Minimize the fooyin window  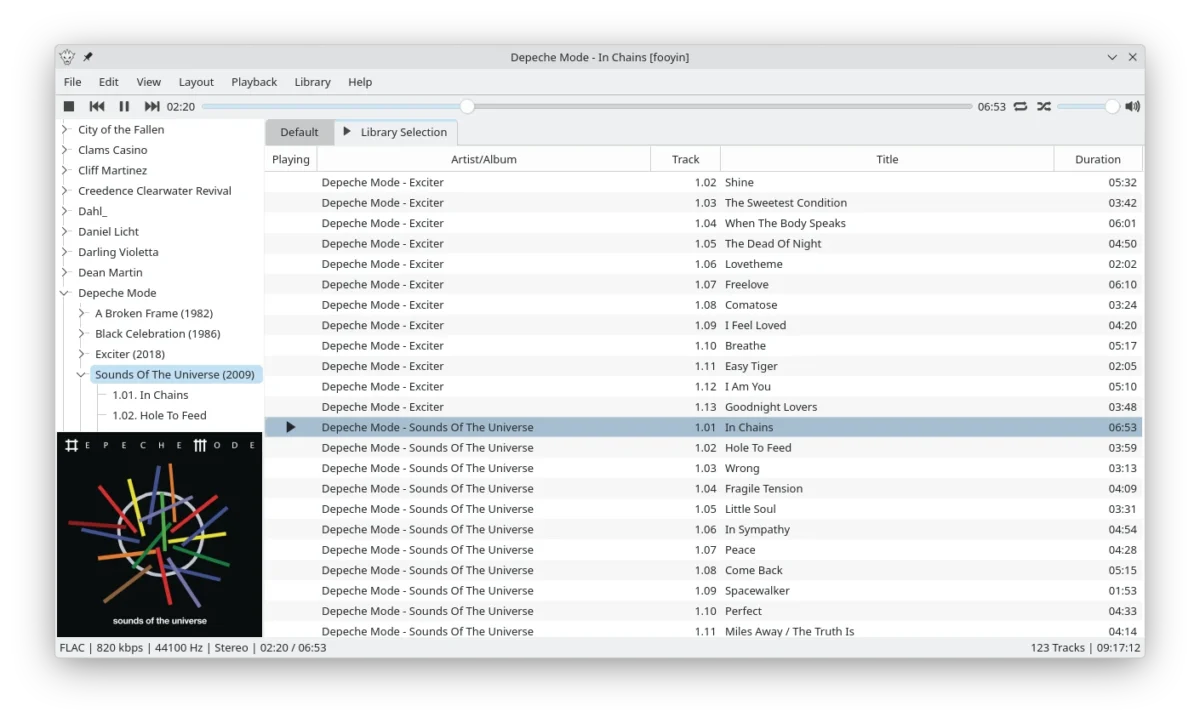pyautogui.click(x=1112, y=57)
